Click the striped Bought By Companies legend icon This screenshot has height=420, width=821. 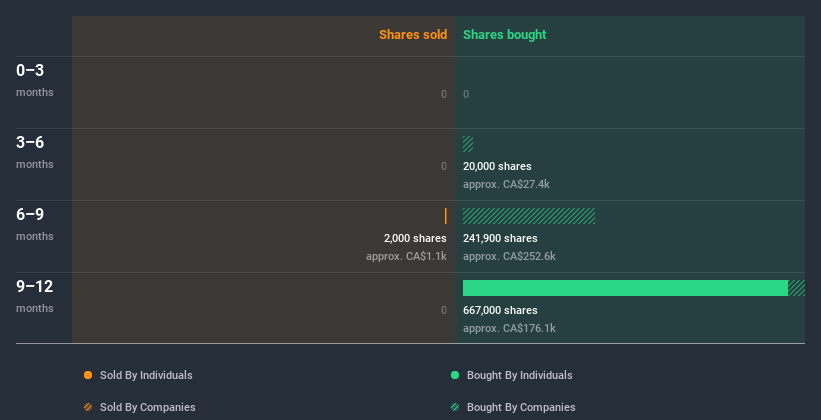click(x=455, y=407)
